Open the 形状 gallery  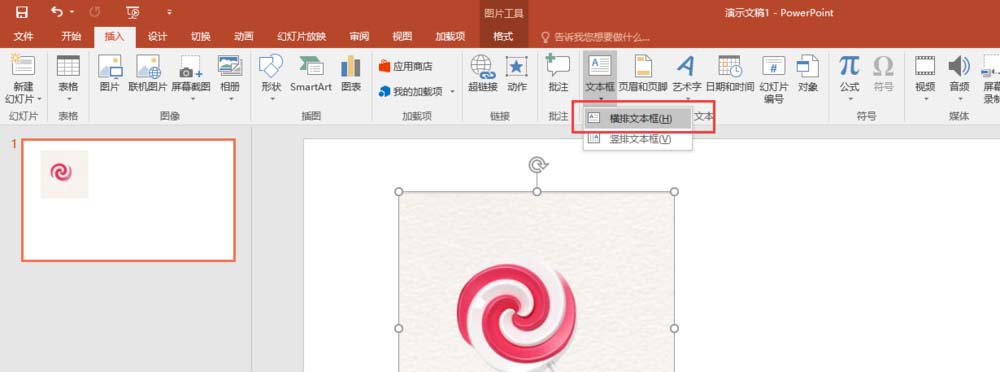point(272,78)
